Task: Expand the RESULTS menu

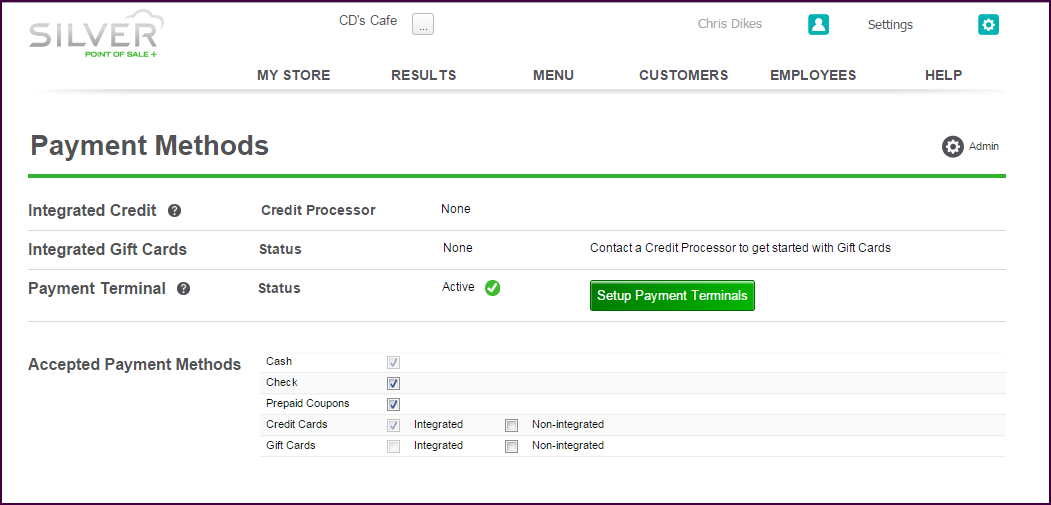Action: (423, 75)
